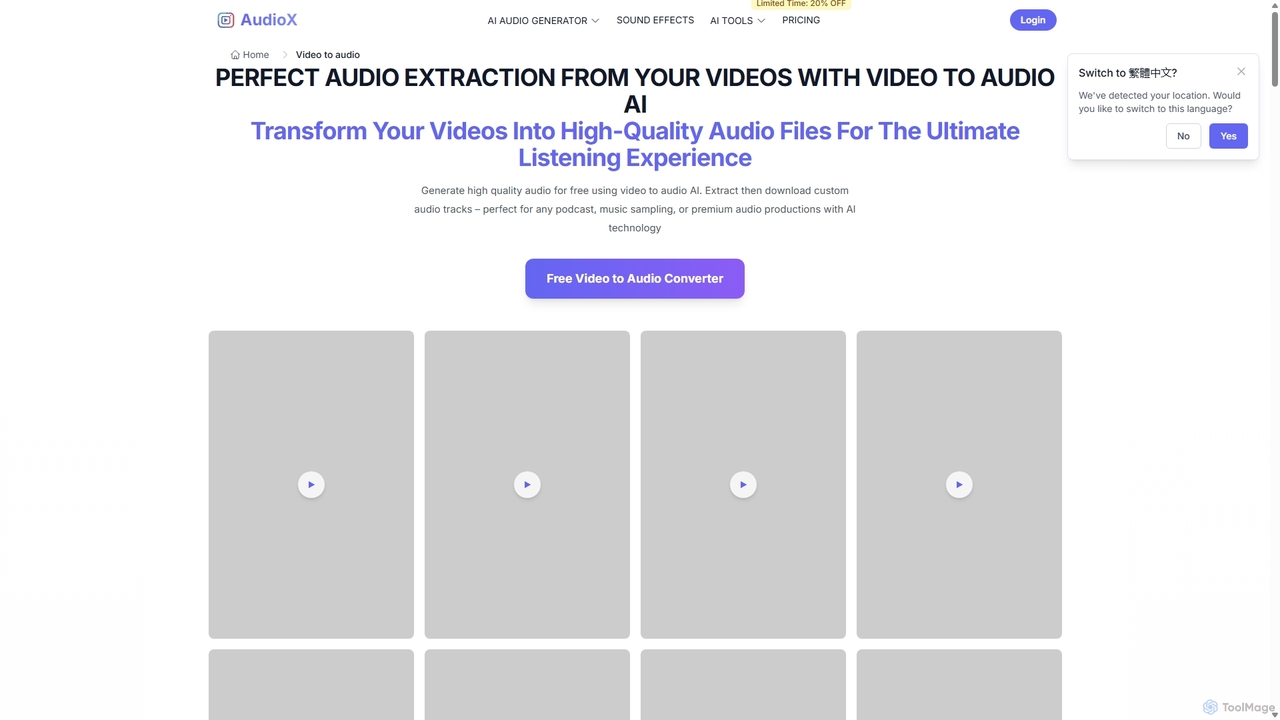The width and height of the screenshot is (1280, 720).
Task: Click Free Video to Audio Converter button
Action: (635, 279)
